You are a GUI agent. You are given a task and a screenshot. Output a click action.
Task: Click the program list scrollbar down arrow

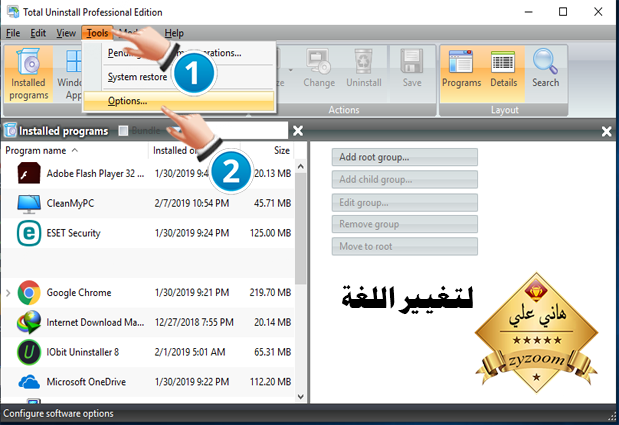[x=301, y=397]
